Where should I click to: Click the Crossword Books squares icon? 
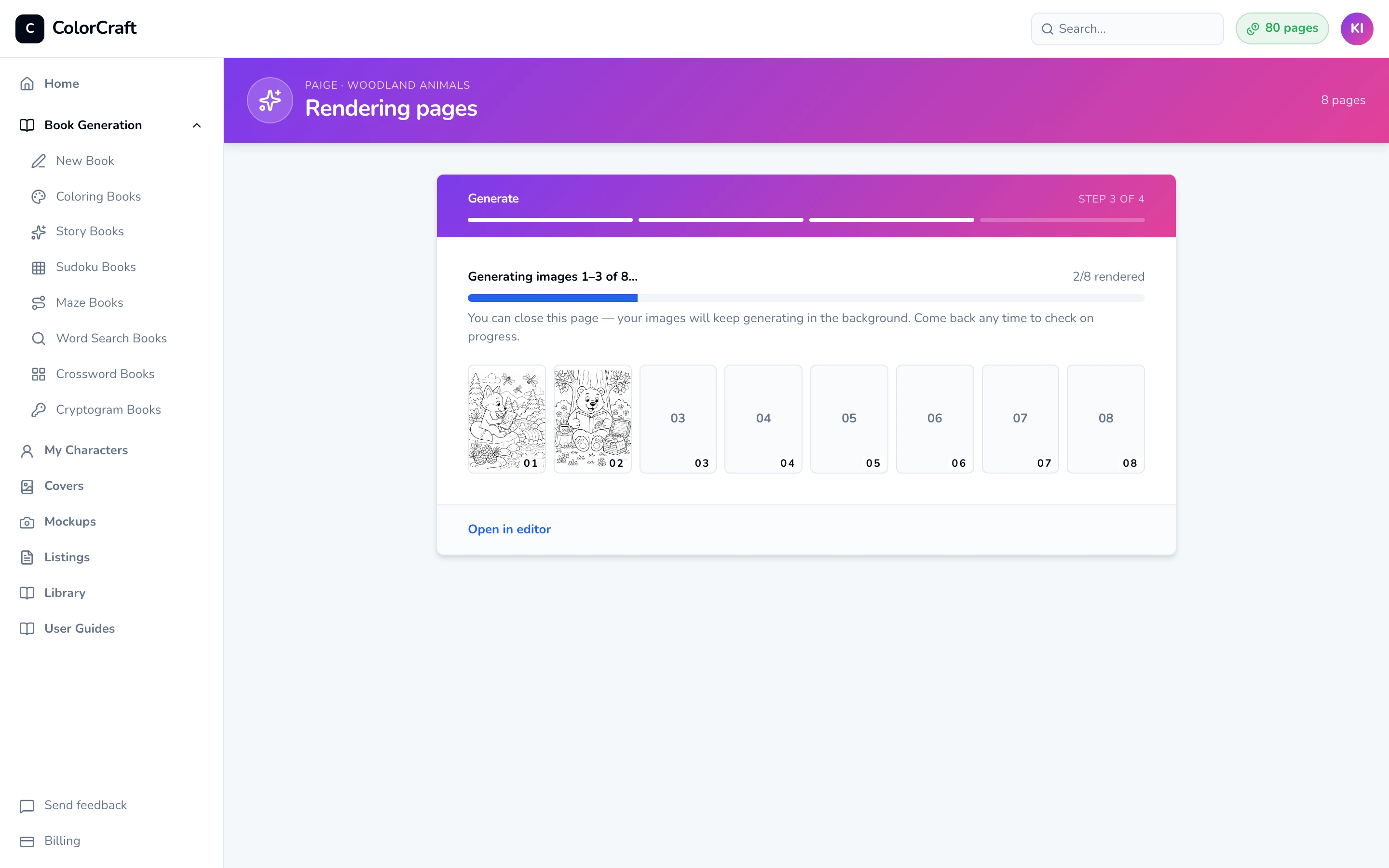tap(39, 374)
